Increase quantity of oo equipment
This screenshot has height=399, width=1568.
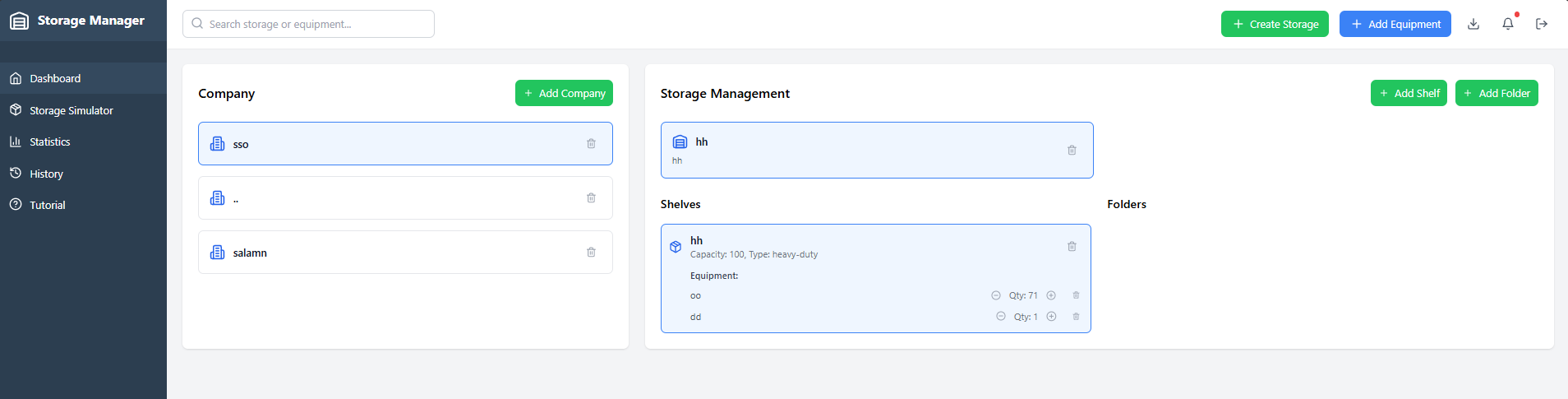[1051, 295]
